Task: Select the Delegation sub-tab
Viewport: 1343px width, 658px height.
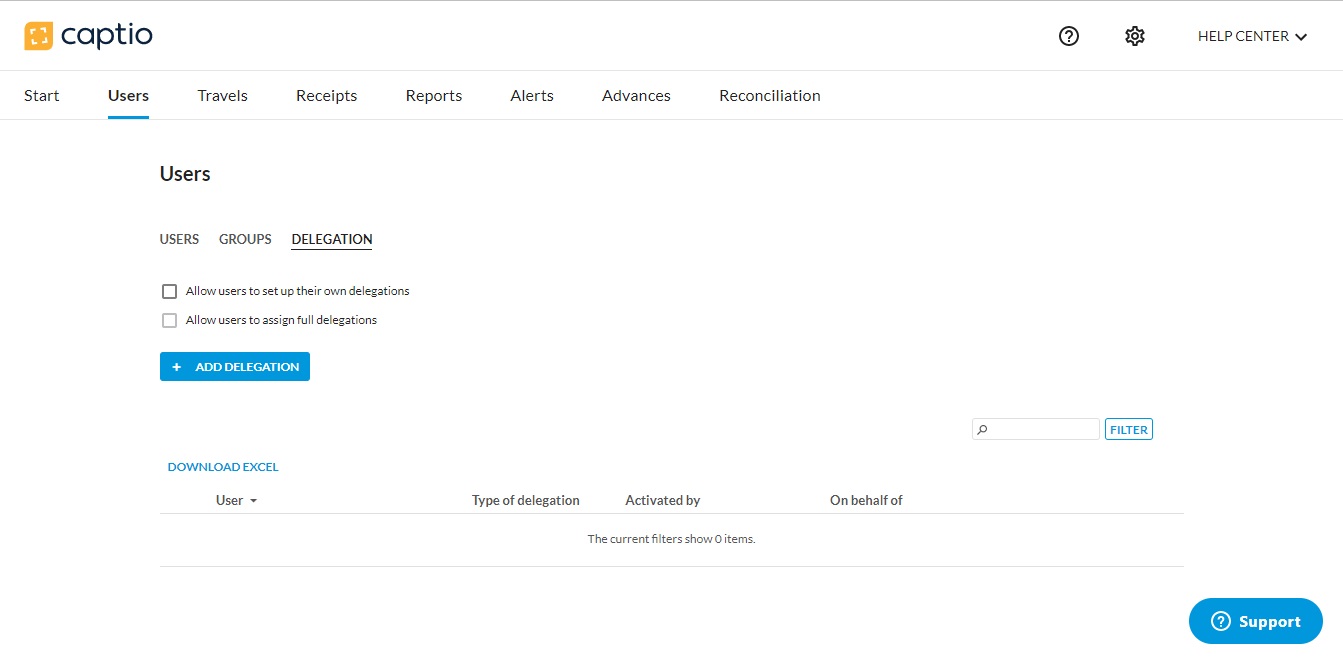Action: tap(332, 239)
